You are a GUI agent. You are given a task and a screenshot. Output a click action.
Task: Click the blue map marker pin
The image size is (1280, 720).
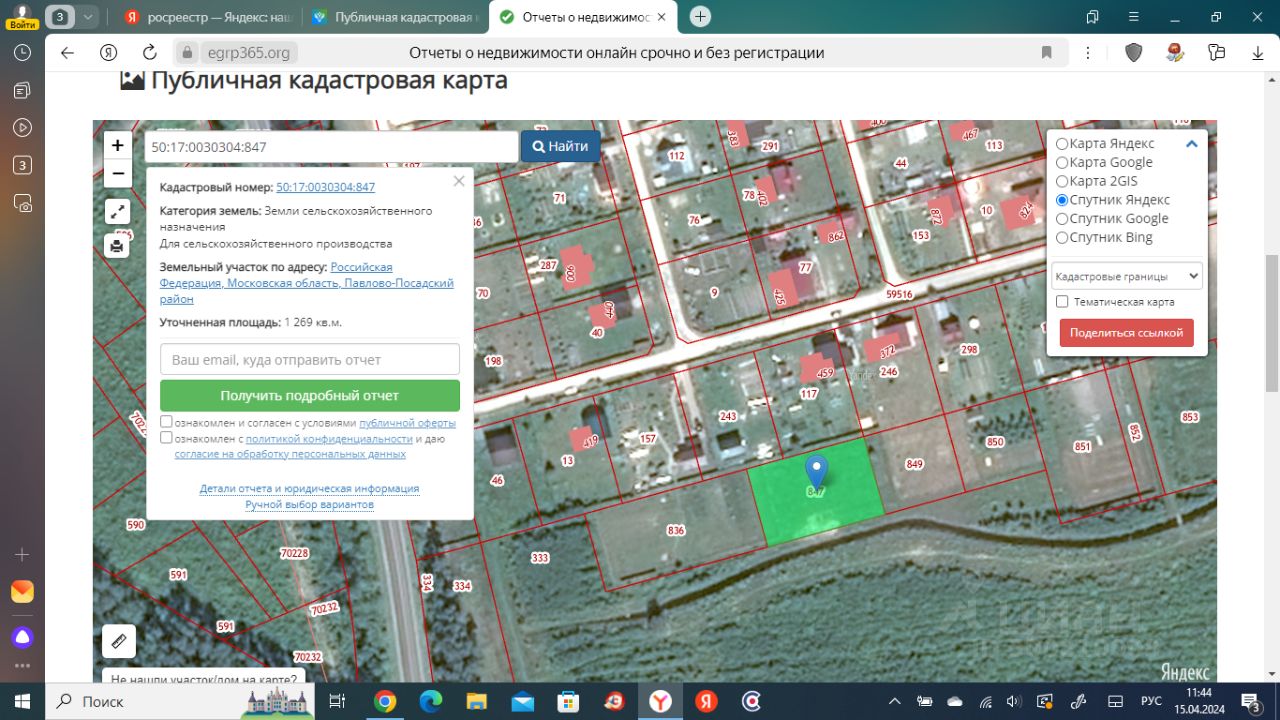click(817, 474)
